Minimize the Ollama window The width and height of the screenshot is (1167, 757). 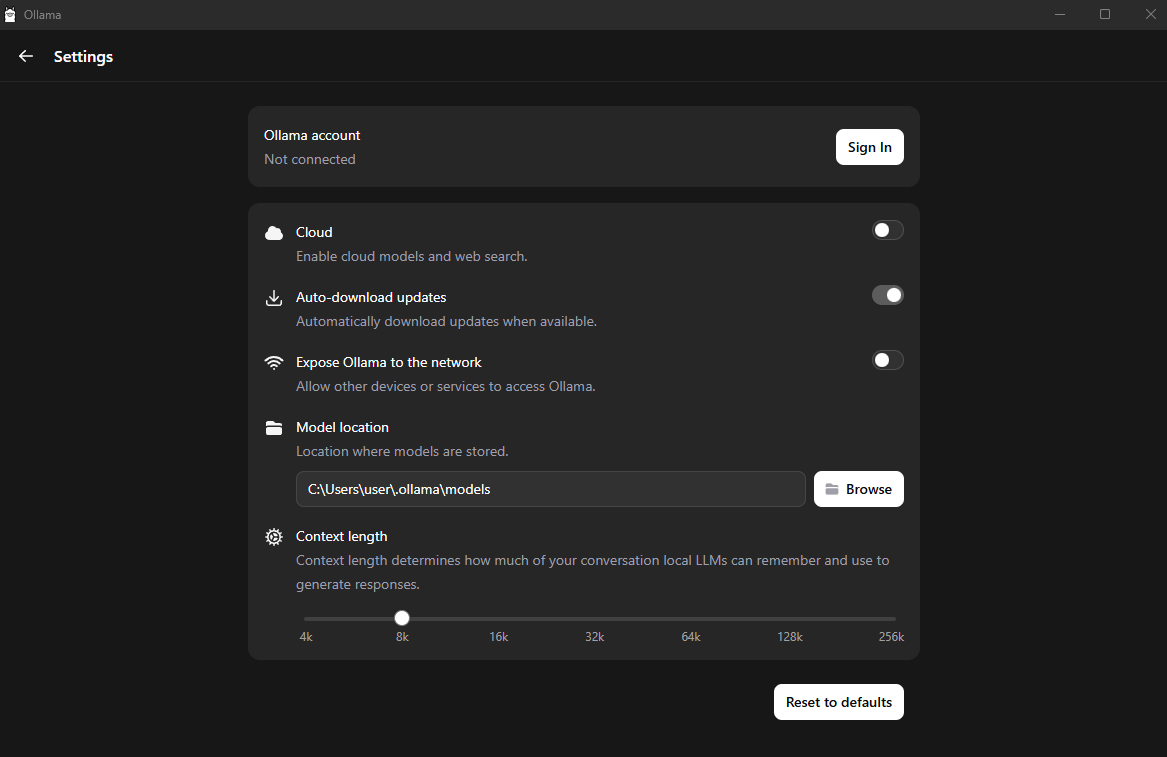click(1060, 15)
